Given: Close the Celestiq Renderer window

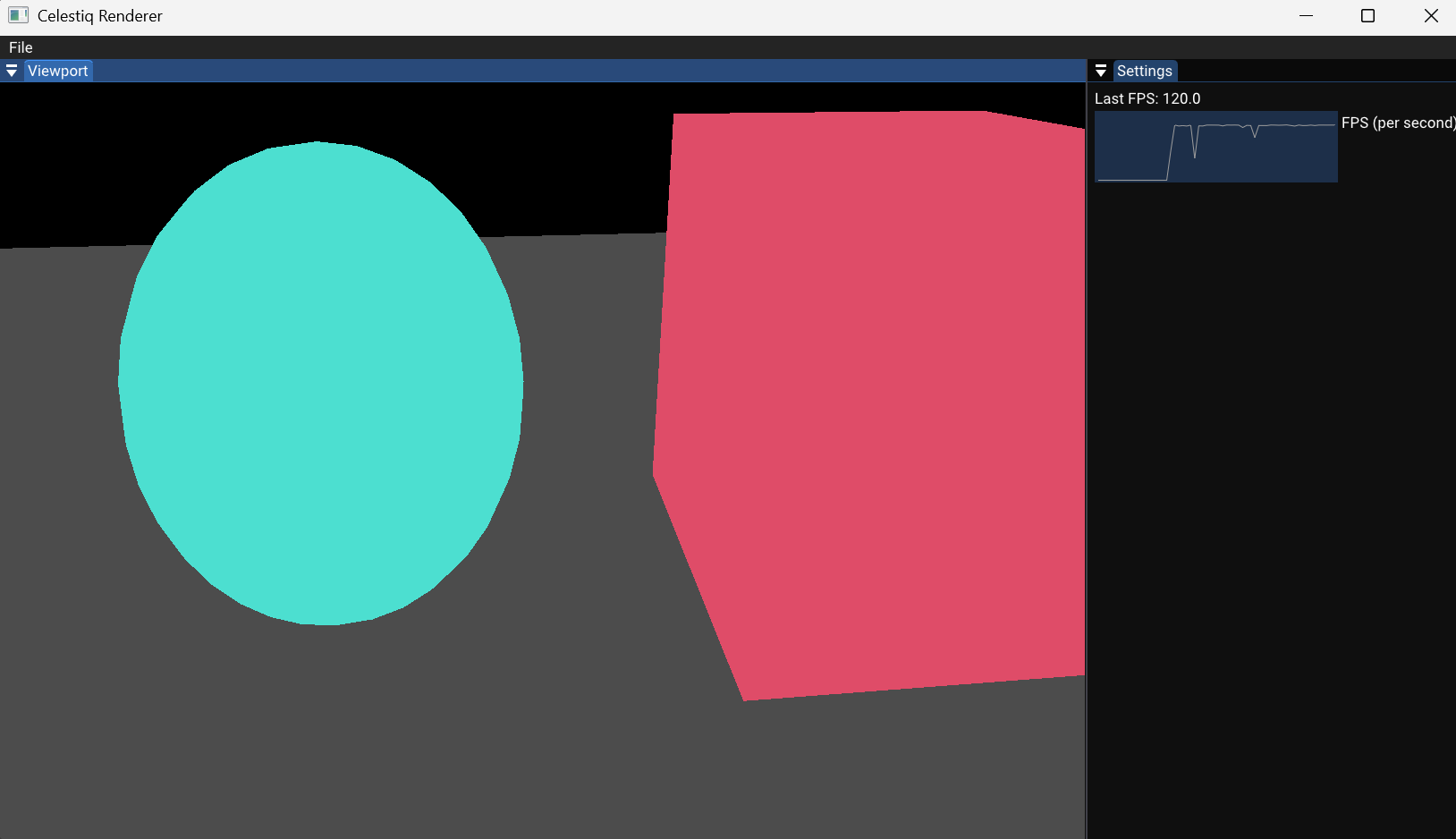Looking at the screenshot, I should 1430,15.
